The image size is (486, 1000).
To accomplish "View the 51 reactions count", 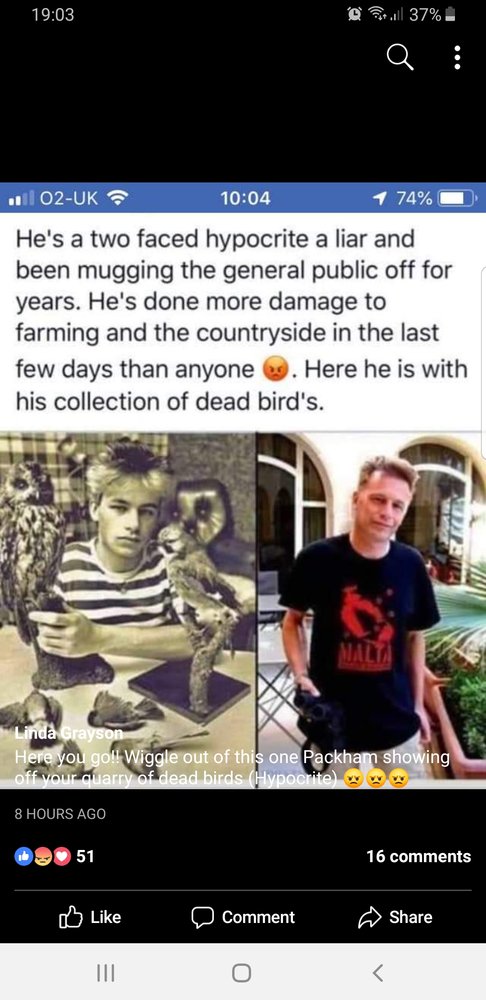I will 85,856.
